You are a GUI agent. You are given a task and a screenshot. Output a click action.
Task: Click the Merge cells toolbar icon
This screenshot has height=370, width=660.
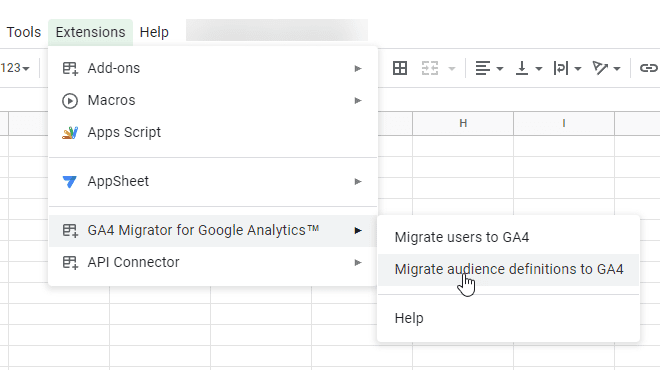coord(430,68)
